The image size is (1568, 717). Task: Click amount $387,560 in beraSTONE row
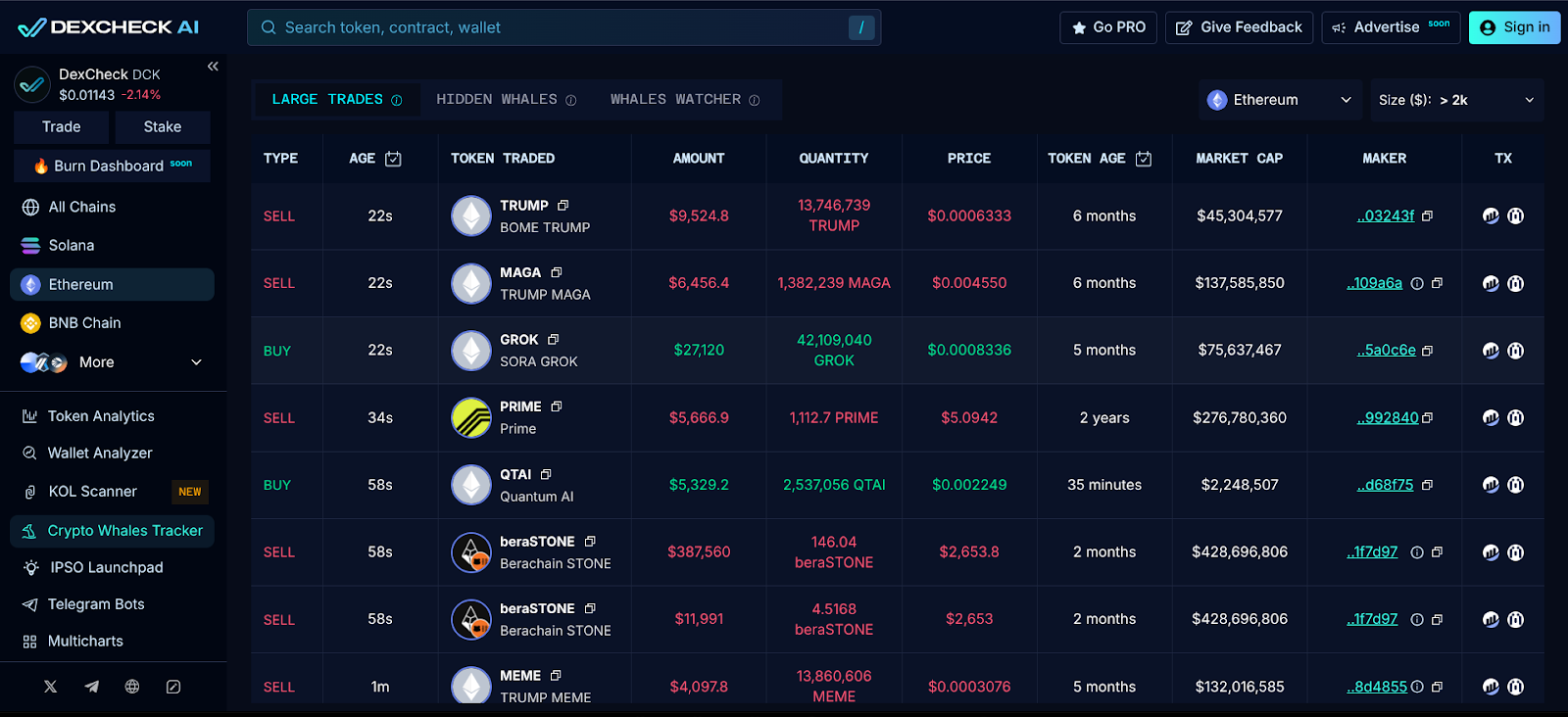pyautogui.click(x=699, y=552)
